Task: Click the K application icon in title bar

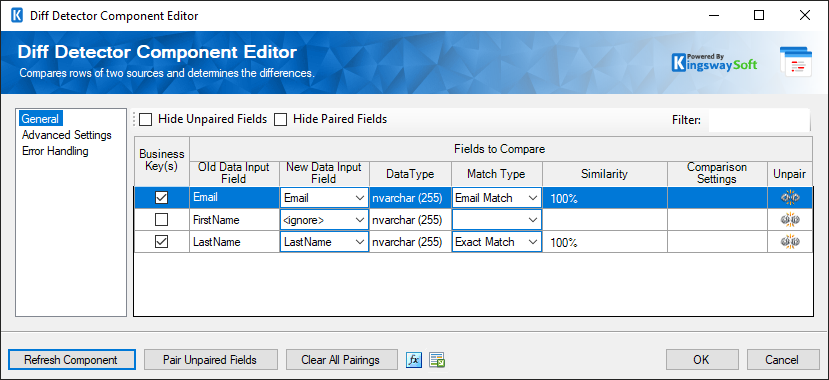Action: point(17,15)
